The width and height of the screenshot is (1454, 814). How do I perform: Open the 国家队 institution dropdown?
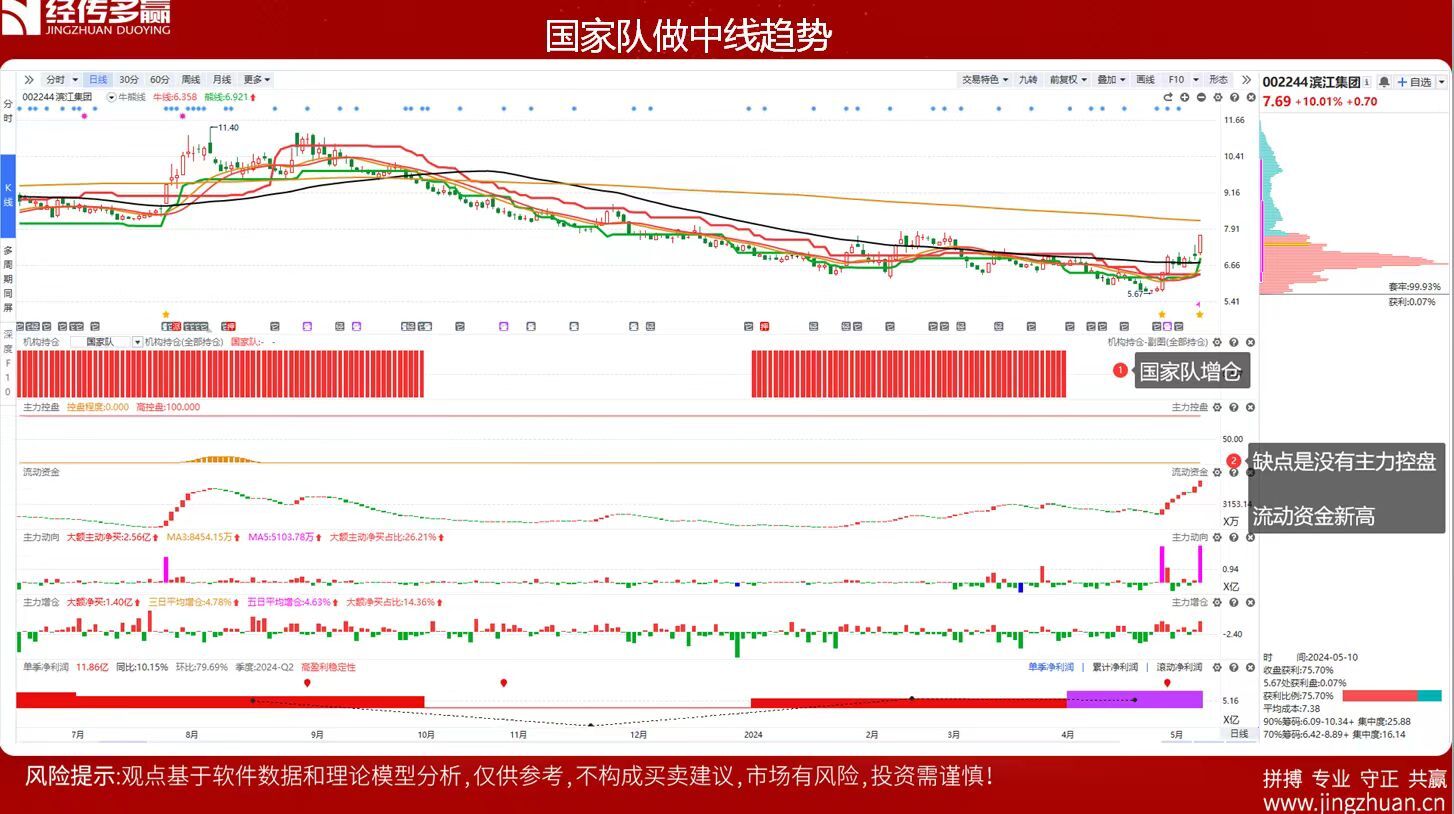[x=137, y=342]
